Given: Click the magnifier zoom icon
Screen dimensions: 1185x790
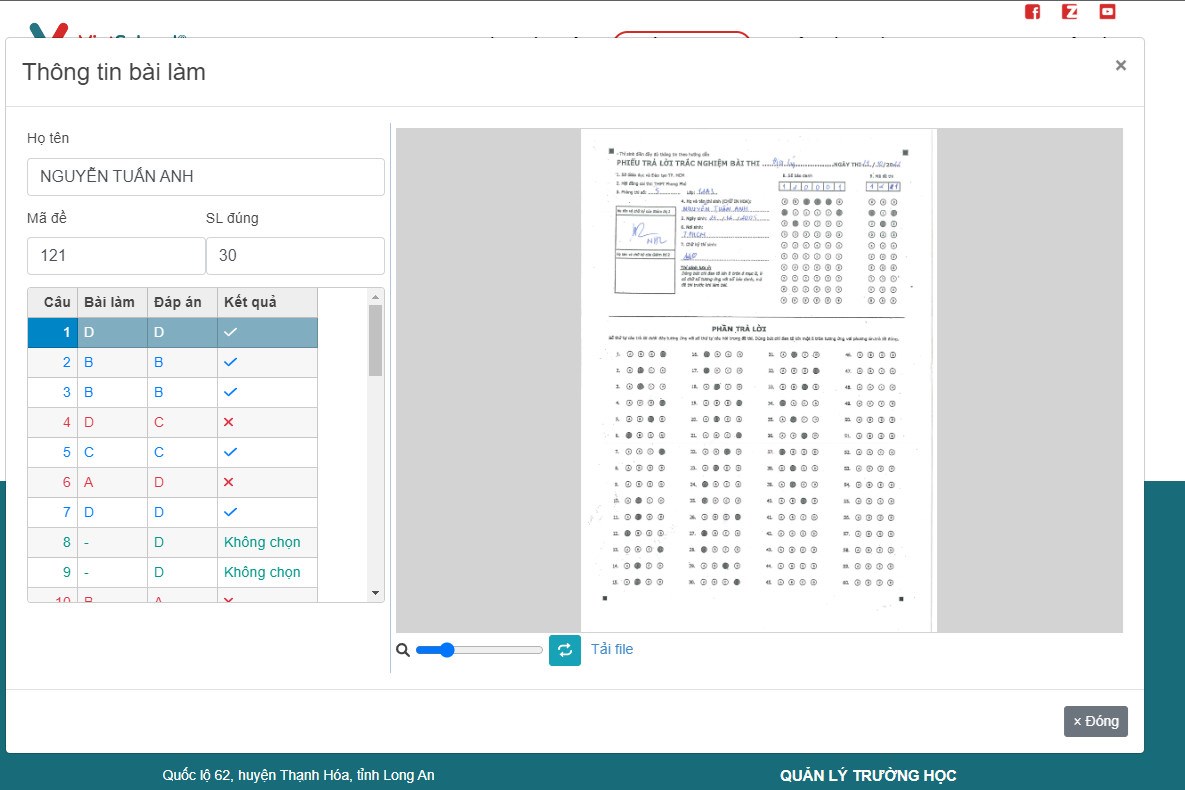Looking at the screenshot, I should (x=403, y=650).
